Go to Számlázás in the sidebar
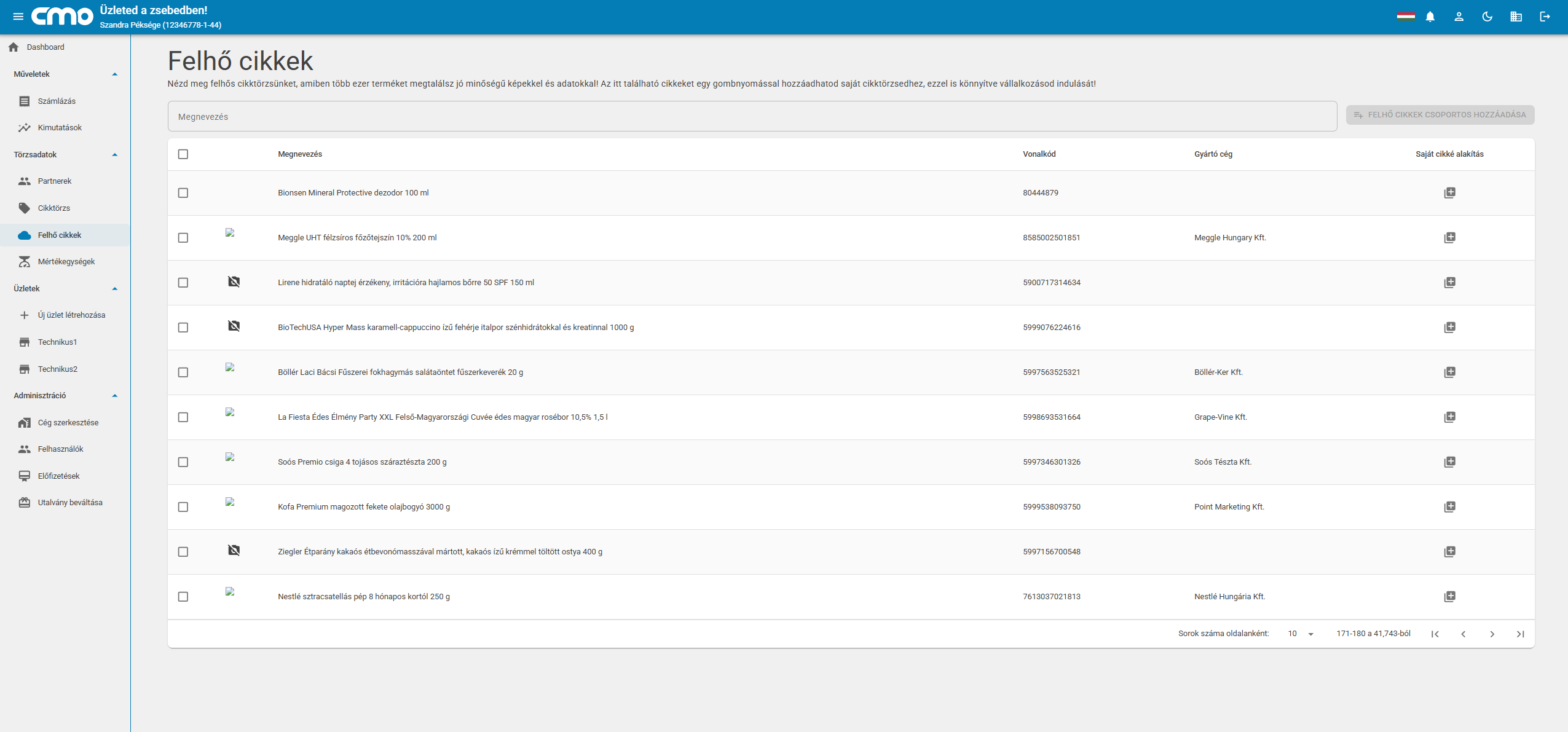 [65, 101]
